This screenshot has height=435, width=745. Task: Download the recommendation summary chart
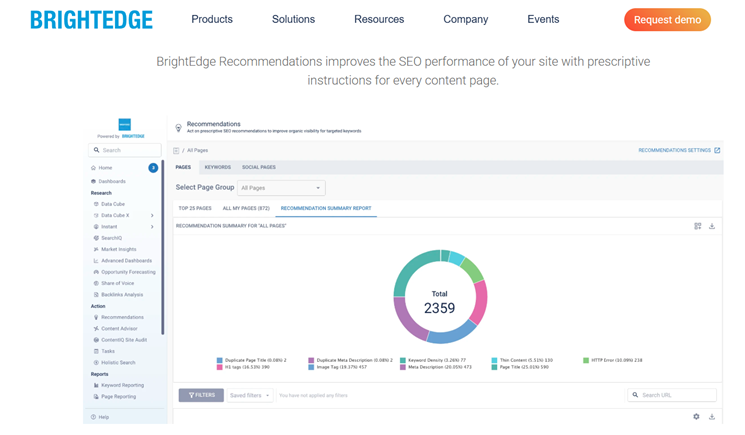pyautogui.click(x=712, y=226)
